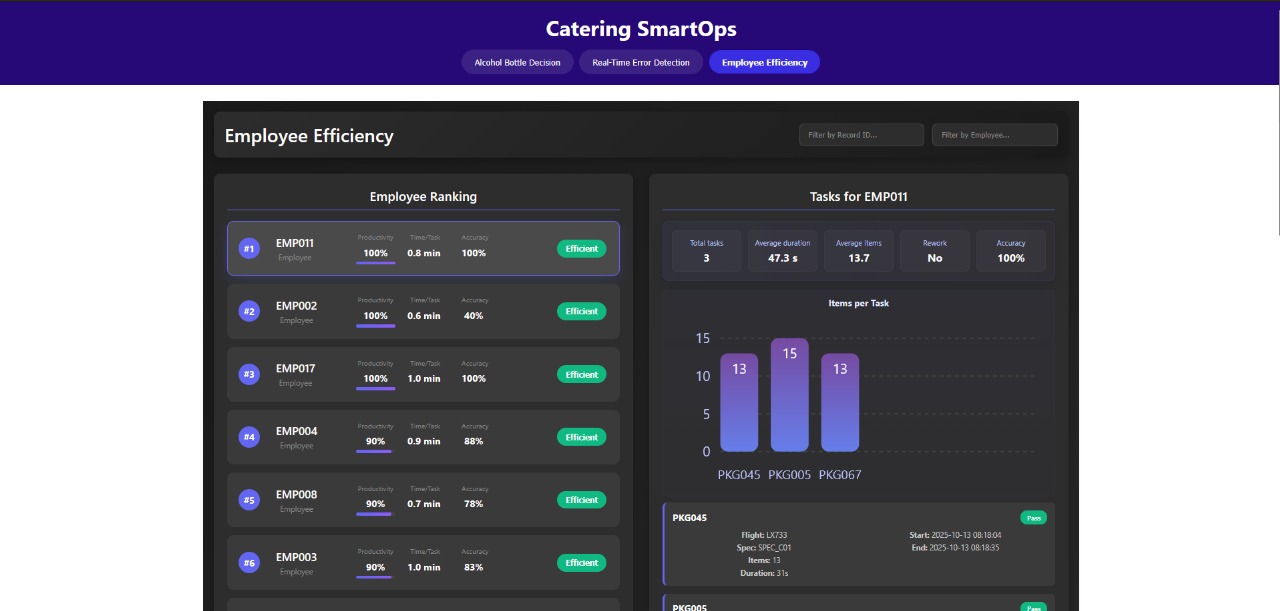Screen dimensions: 1280x611
Task: Click the #5 rank badge
Action: pos(249,500)
